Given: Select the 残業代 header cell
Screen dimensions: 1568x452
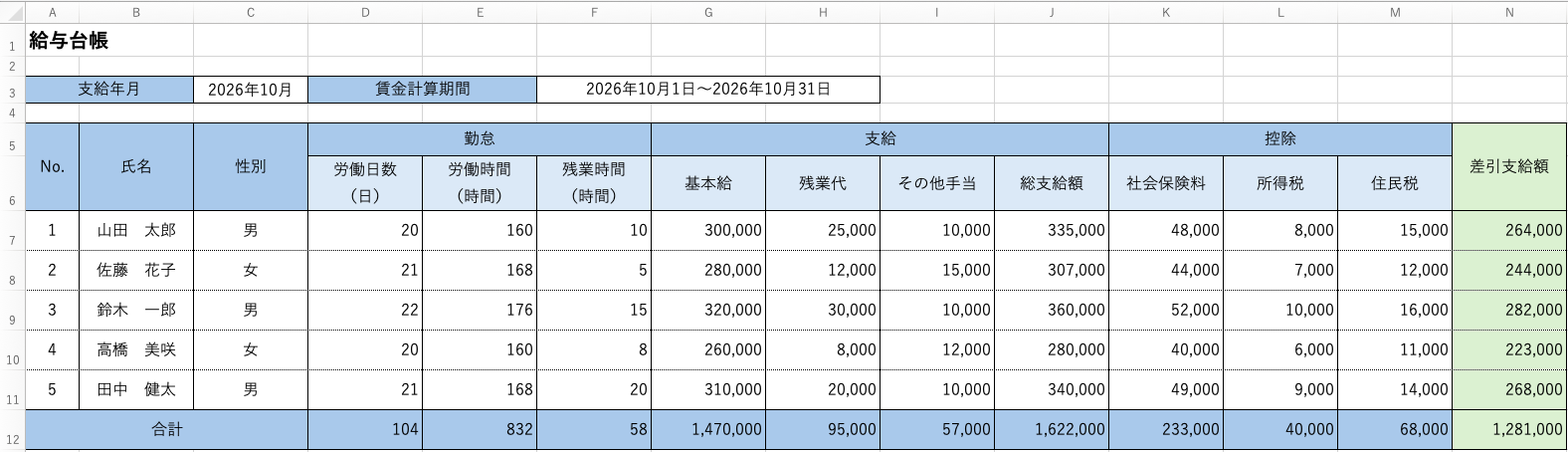Looking at the screenshot, I should pos(823,183).
